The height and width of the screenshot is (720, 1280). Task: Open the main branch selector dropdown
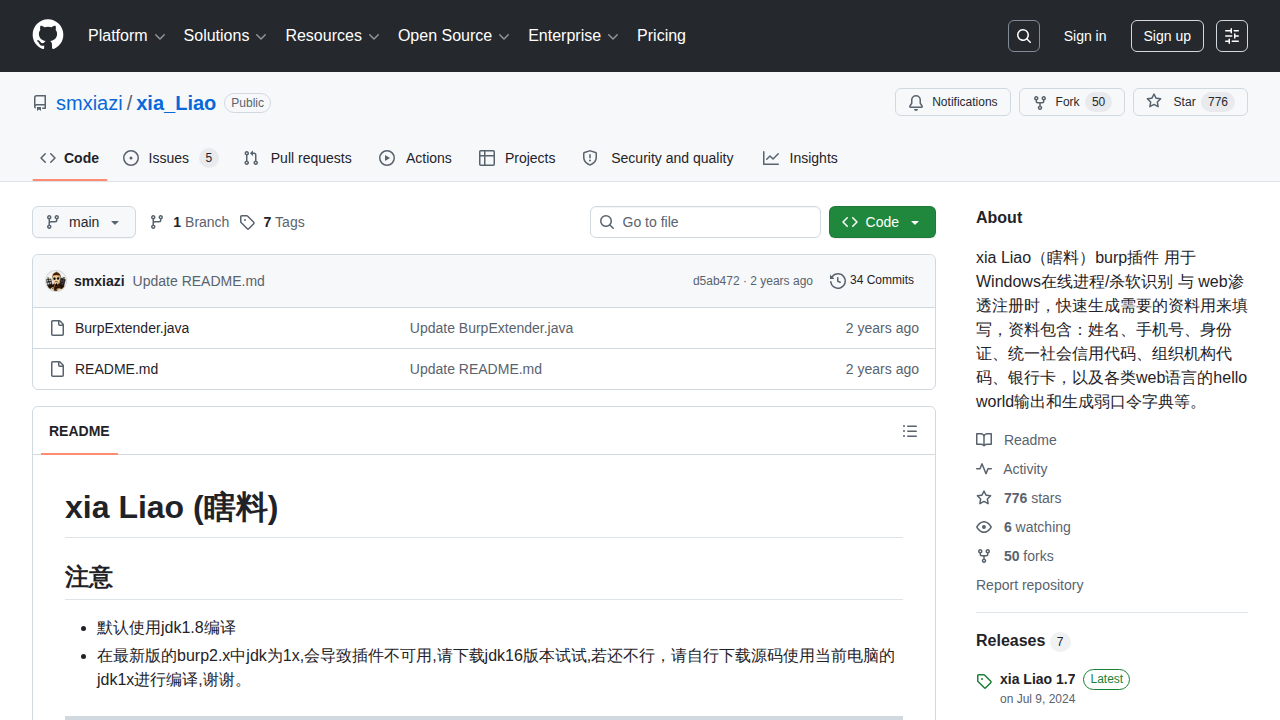coord(84,222)
